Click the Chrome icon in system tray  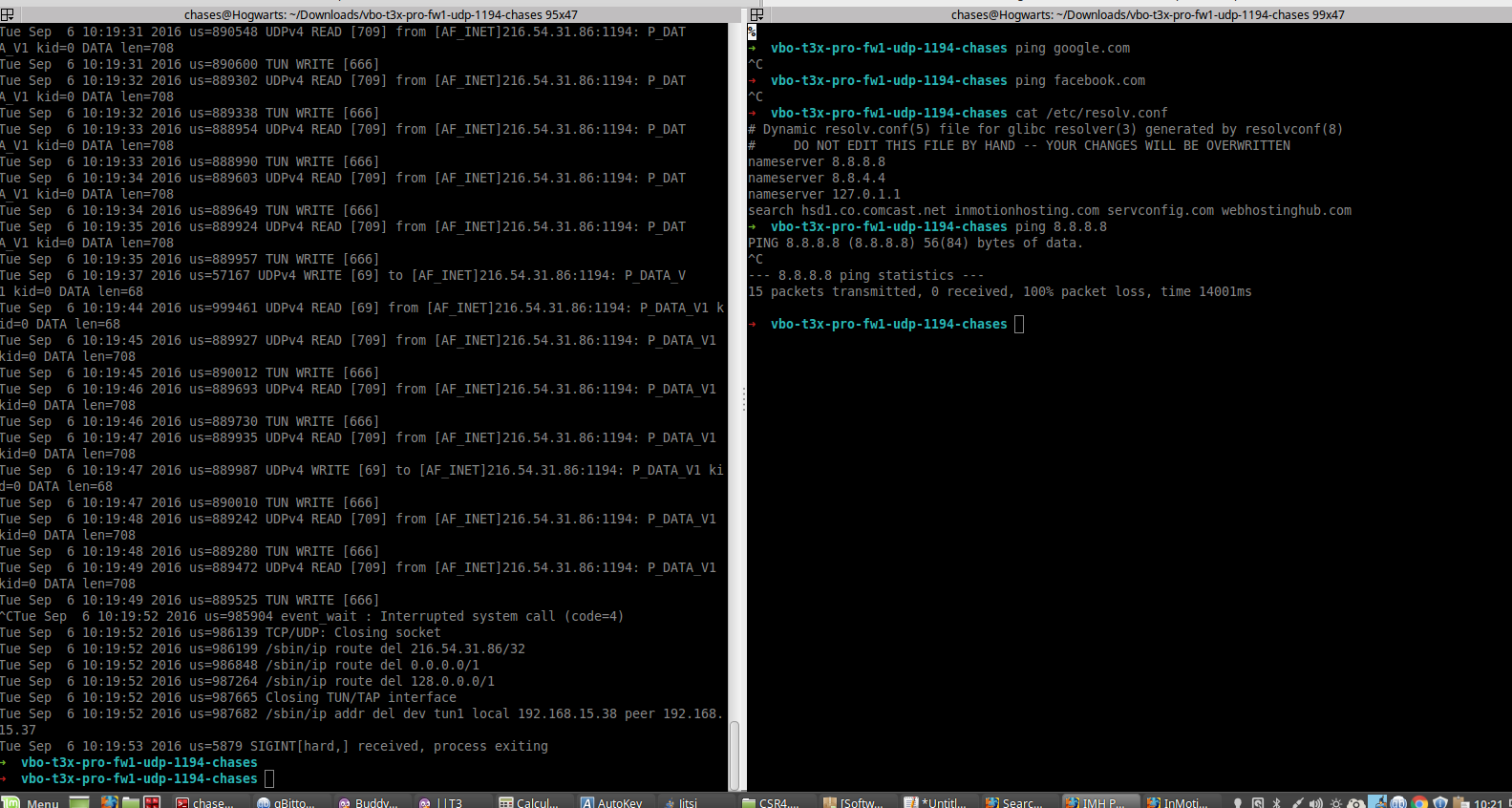1419,802
